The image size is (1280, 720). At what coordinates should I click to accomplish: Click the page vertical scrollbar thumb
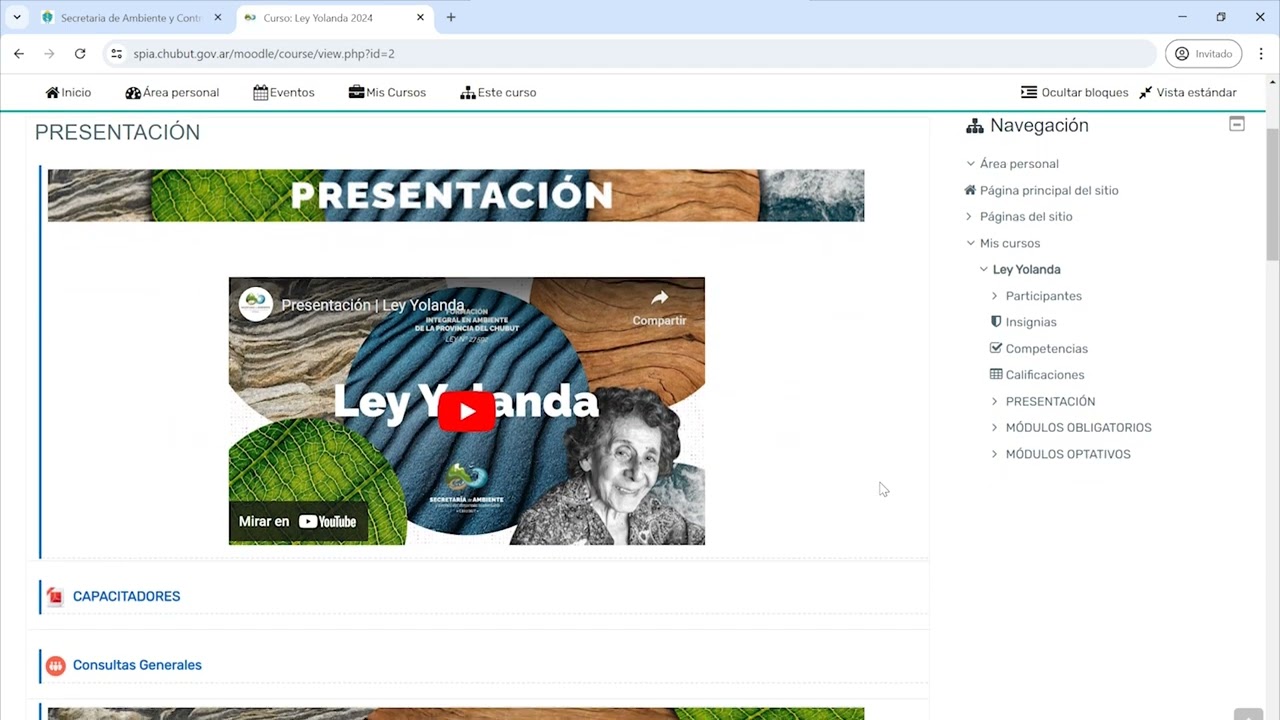[1272, 195]
